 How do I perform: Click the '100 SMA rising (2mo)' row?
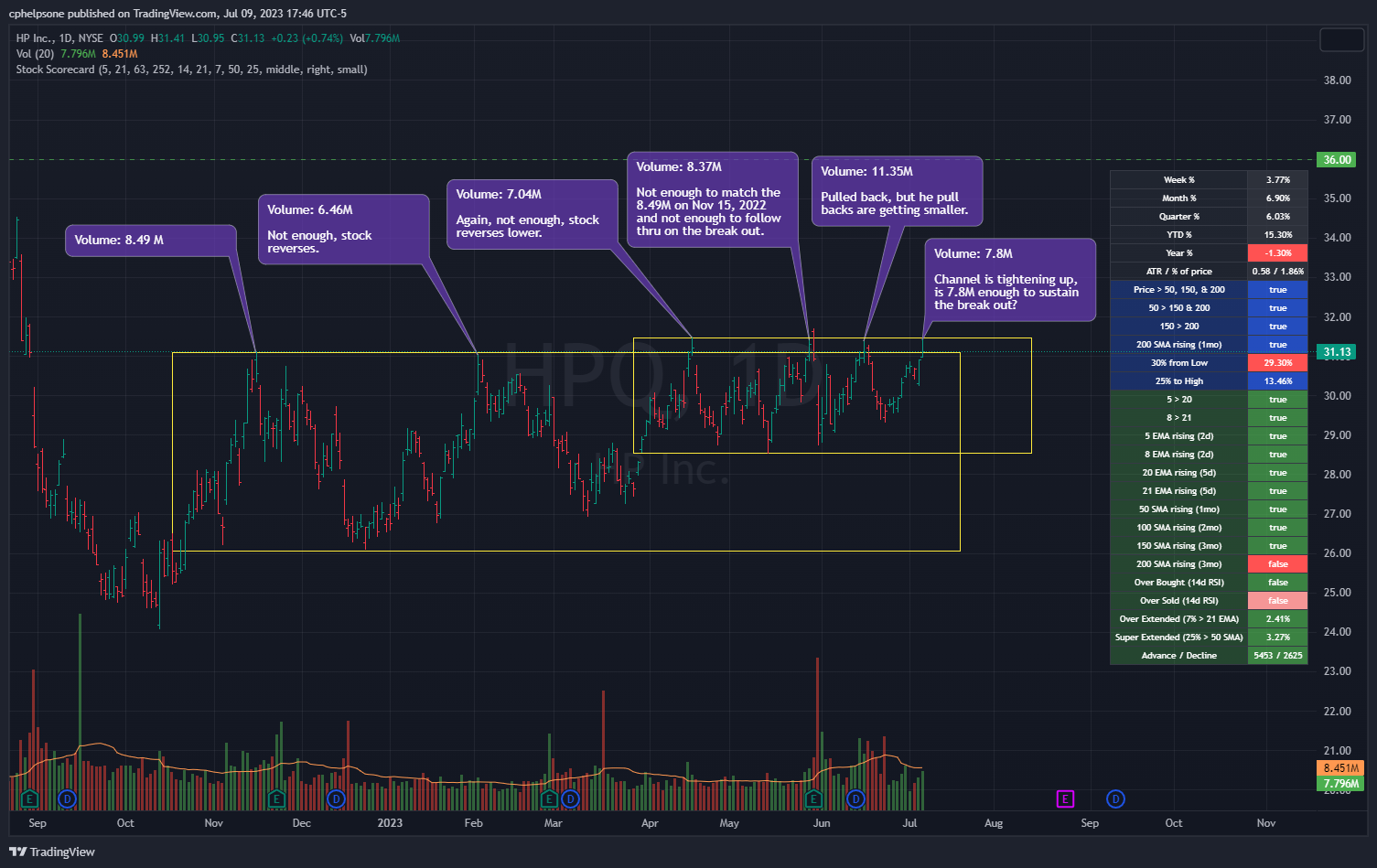click(x=1209, y=528)
